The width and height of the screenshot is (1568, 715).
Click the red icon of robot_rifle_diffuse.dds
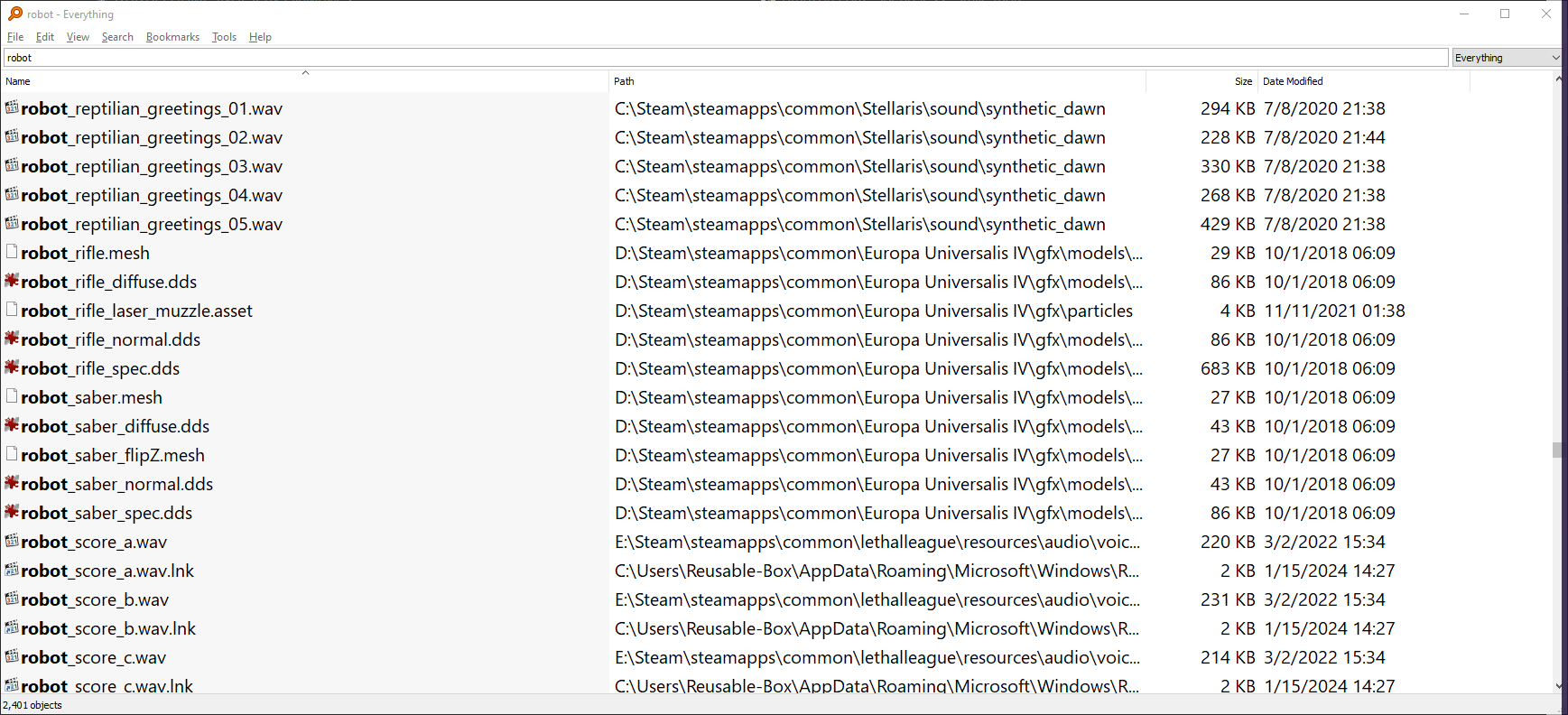pyautogui.click(x=12, y=281)
